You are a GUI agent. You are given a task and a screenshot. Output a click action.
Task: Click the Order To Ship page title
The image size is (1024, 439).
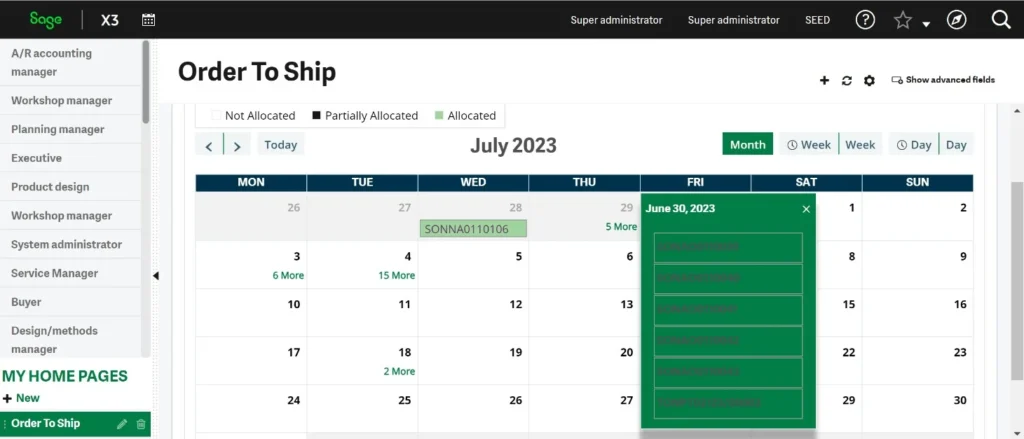257,72
